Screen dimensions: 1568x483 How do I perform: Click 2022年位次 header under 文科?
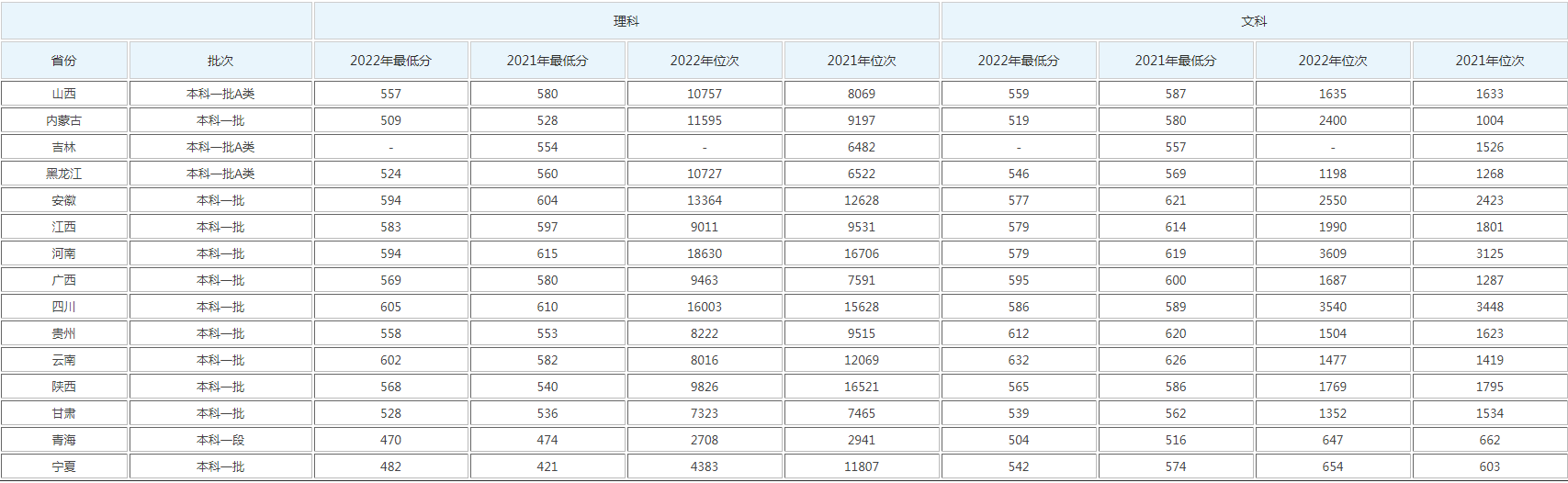tap(1332, 61)
